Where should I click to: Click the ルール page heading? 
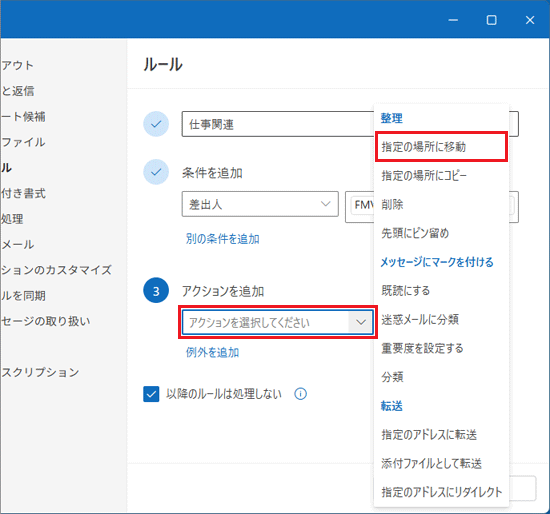click(163, 65)
